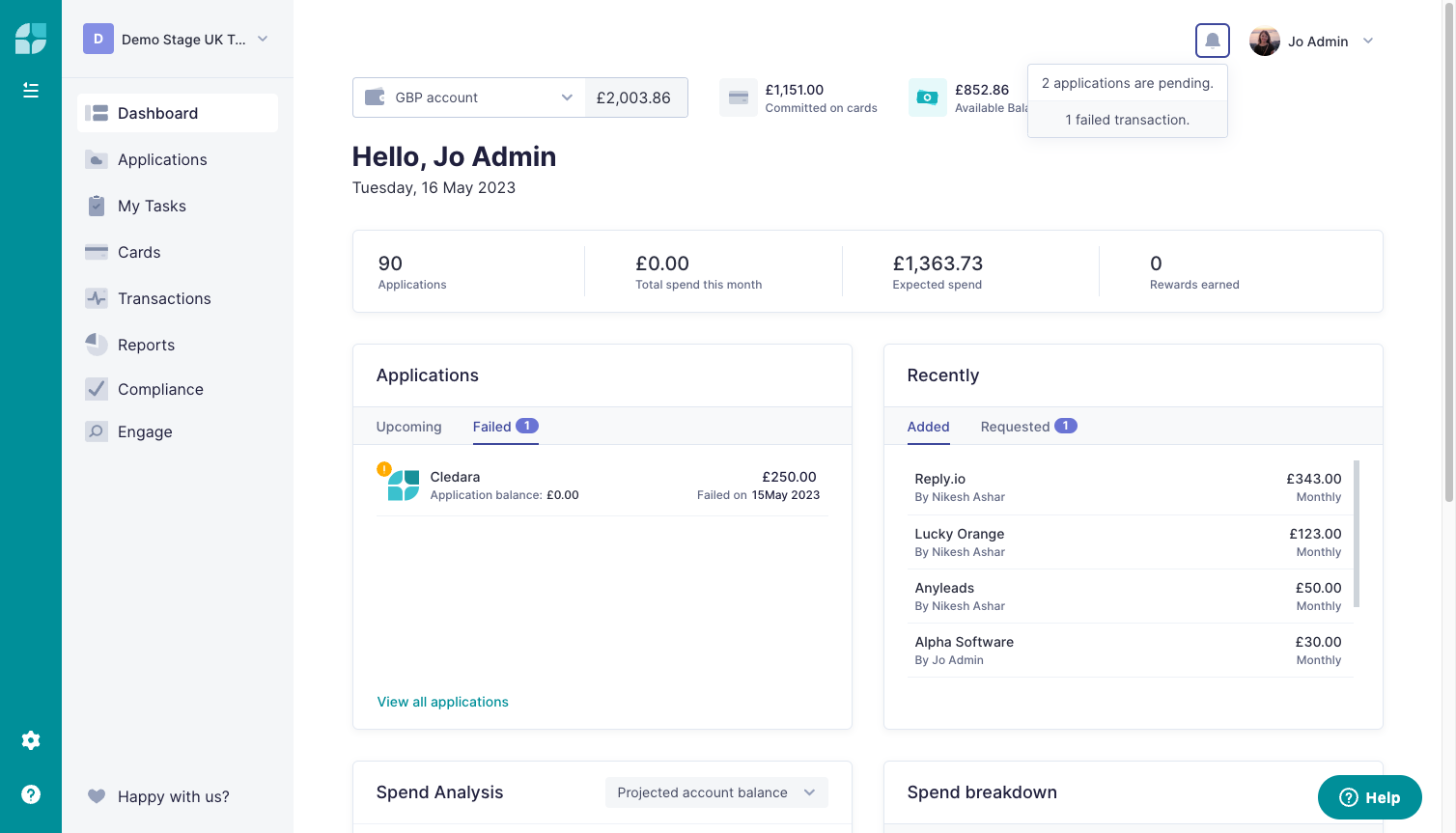
Task: Click the Recently list scrollbar
Action: click(1357, 534)
